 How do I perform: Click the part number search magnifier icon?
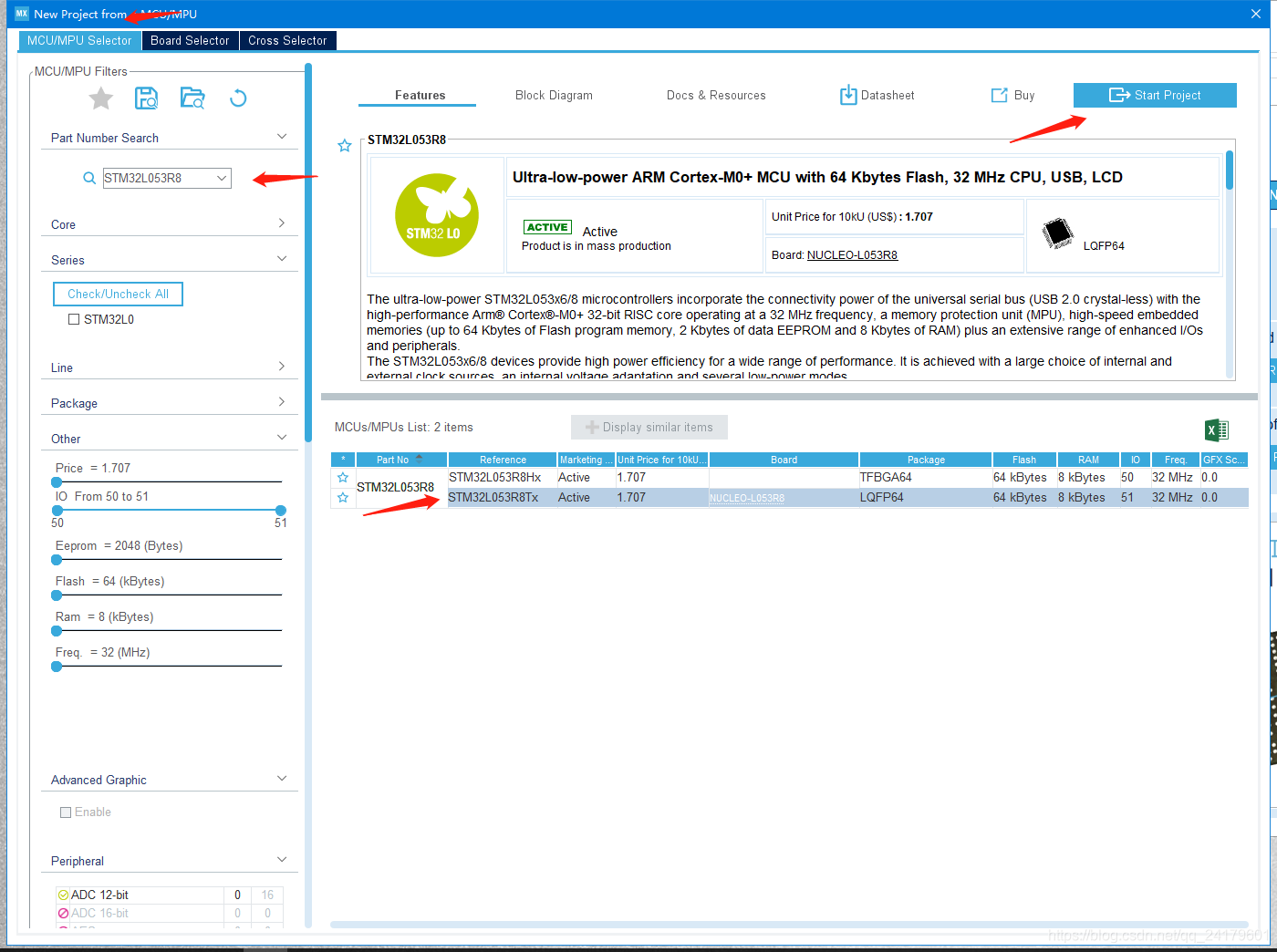tap(89, 178)
